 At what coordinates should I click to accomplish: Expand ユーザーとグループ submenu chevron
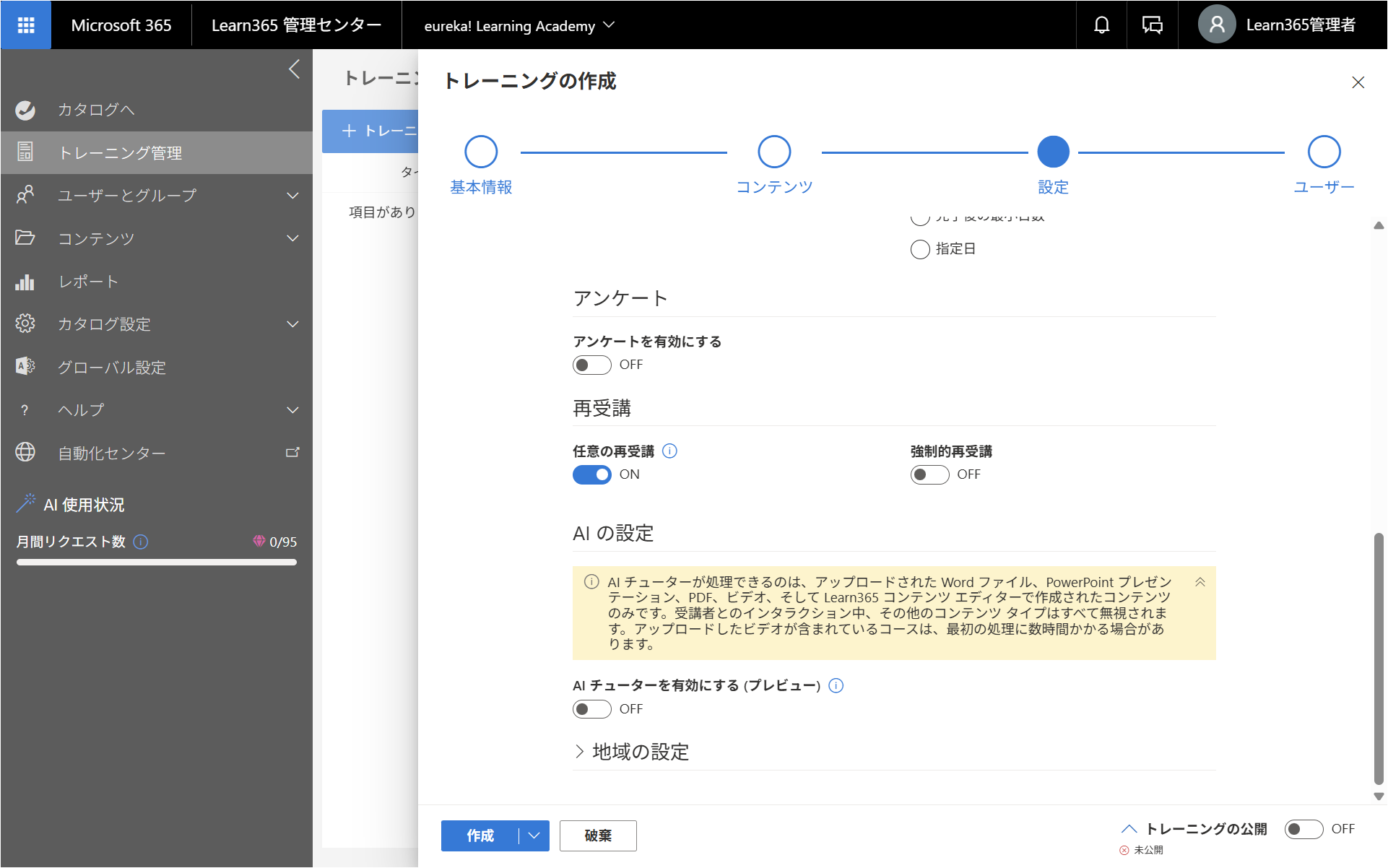[292, 196]
